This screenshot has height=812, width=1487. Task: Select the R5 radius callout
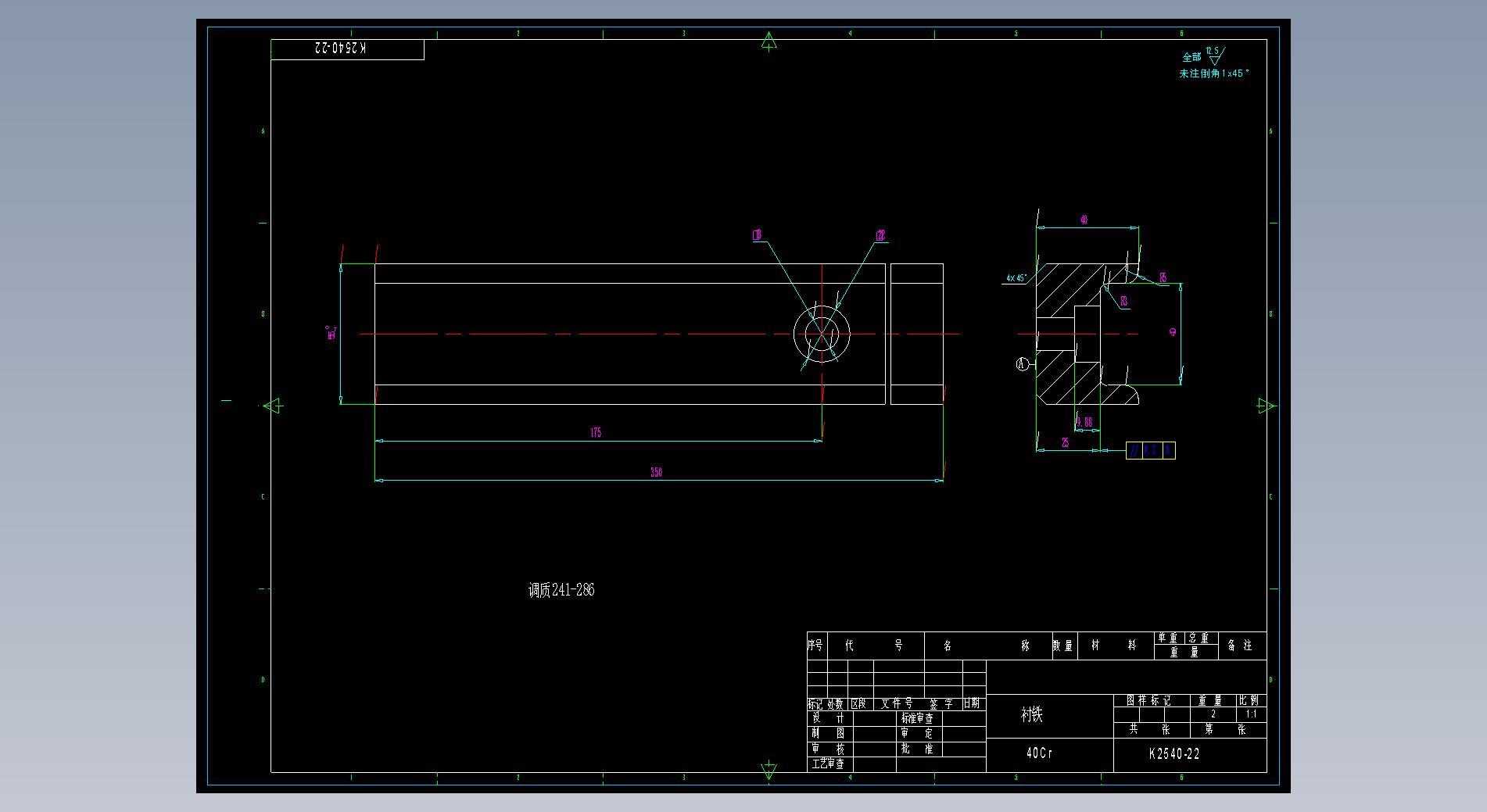click(x=1163, y=278)
